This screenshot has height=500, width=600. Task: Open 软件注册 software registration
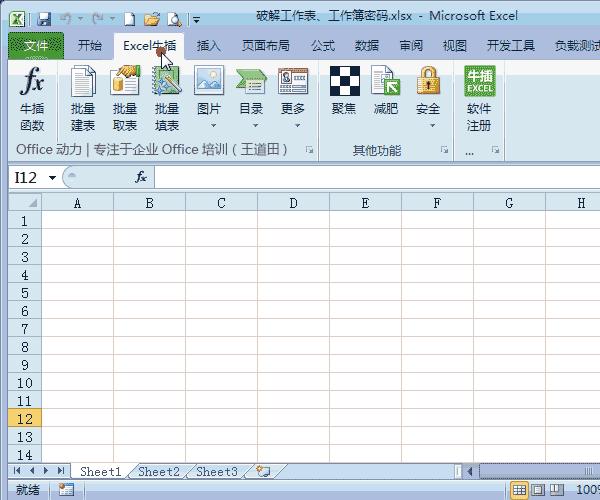(x=479, y=99)
